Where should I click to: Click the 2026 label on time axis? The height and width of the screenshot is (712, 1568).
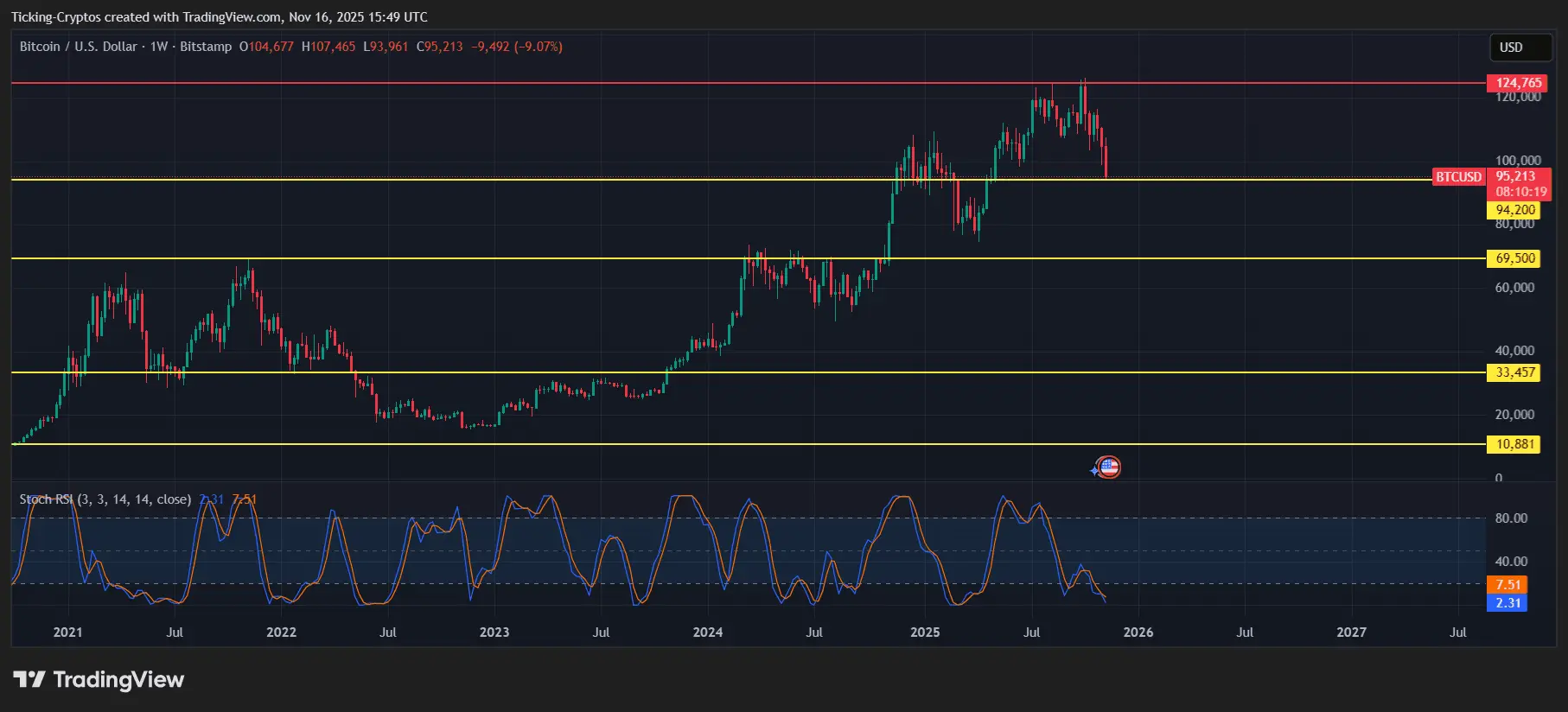pos(1138,632)
